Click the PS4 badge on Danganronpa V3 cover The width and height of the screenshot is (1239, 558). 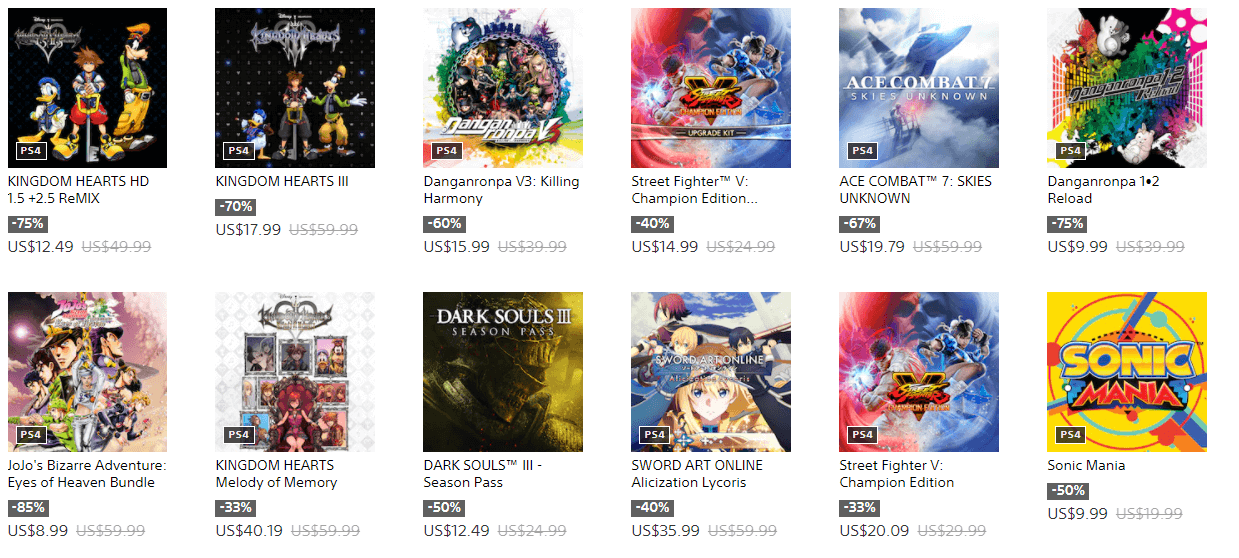[x=446, y=151]
